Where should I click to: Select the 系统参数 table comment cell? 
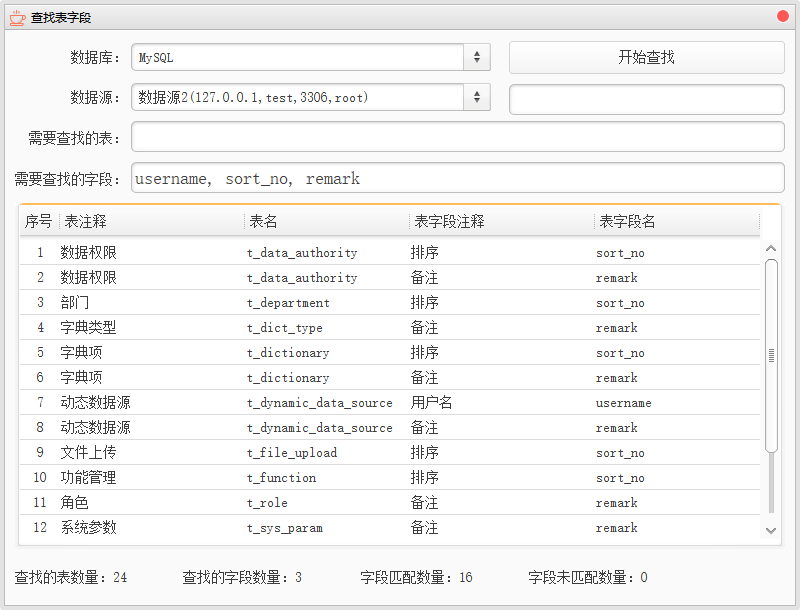(x=88, y=527)
